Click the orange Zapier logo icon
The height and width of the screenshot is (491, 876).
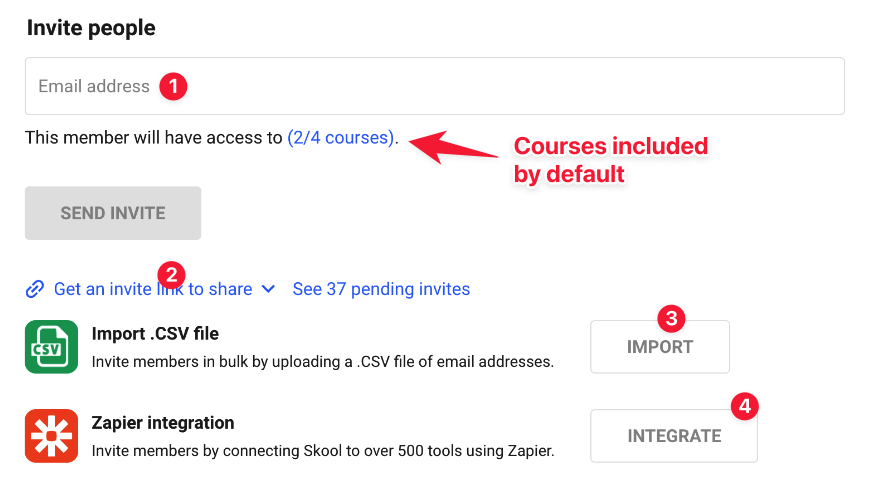[x=51, y=435]
